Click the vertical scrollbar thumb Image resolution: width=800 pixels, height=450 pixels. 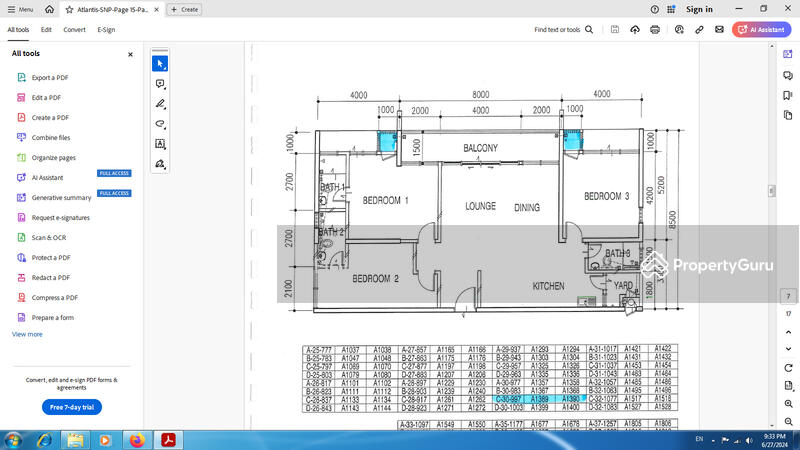pos(771,191)
